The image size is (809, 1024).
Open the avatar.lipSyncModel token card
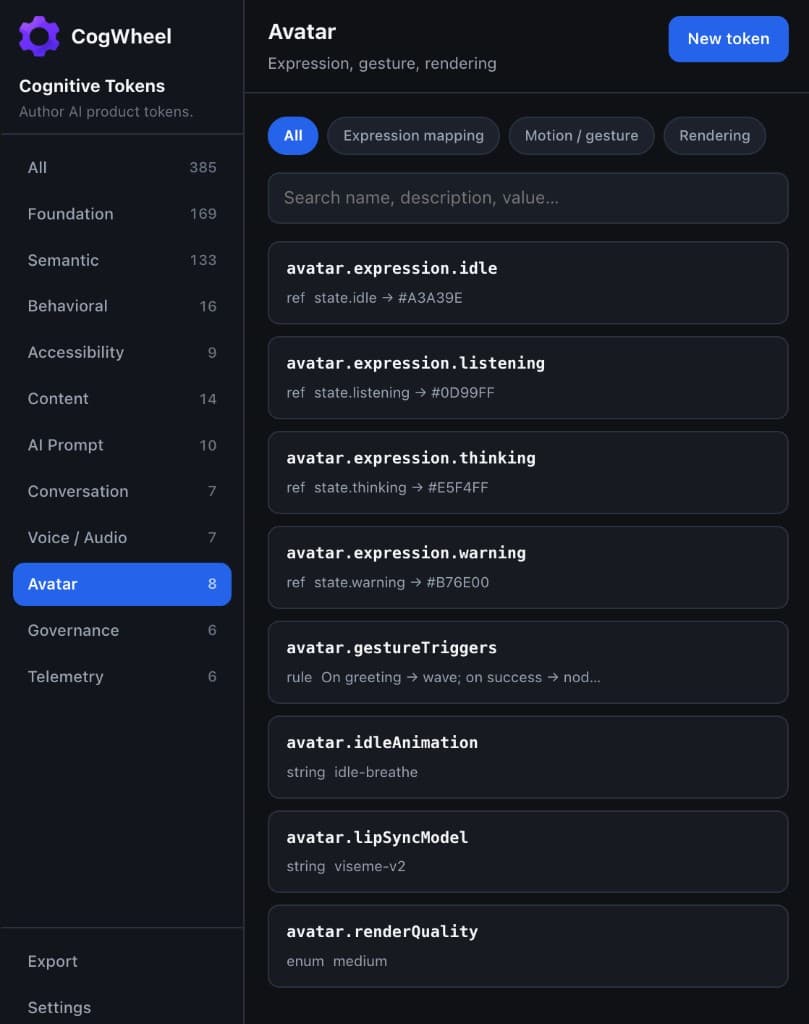point(528,852)
